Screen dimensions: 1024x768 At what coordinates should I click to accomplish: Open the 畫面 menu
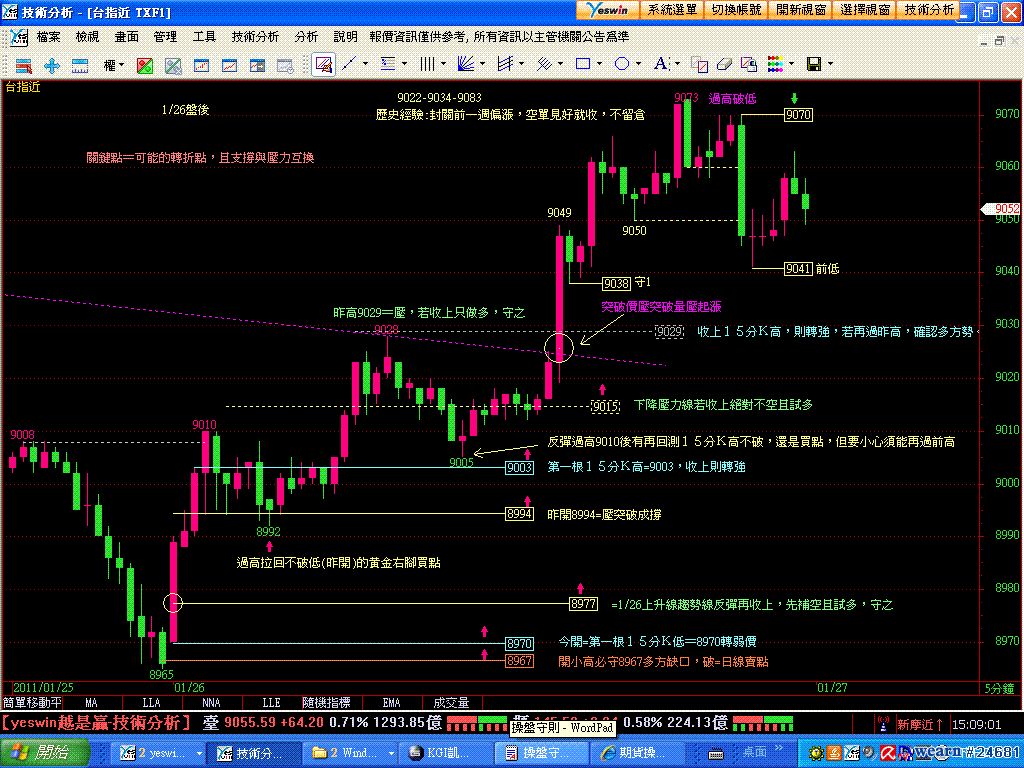(x=127, y=37)
